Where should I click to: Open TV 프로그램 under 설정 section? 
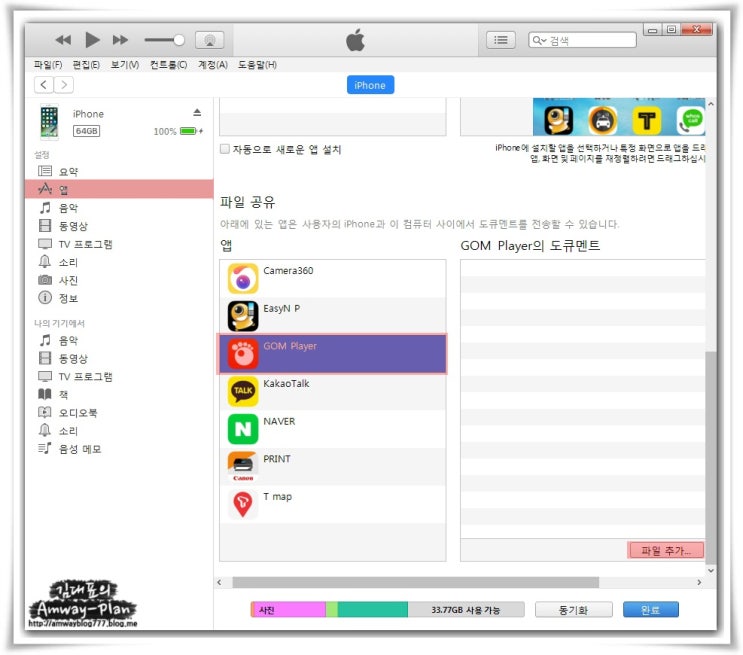[x=118, y=244]
